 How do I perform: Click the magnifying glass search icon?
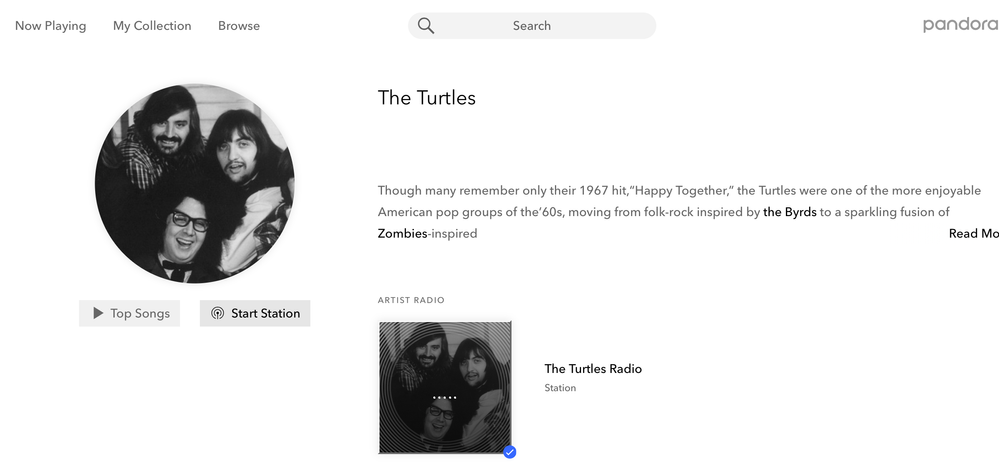pyautogui.click(x=426, y=26)
